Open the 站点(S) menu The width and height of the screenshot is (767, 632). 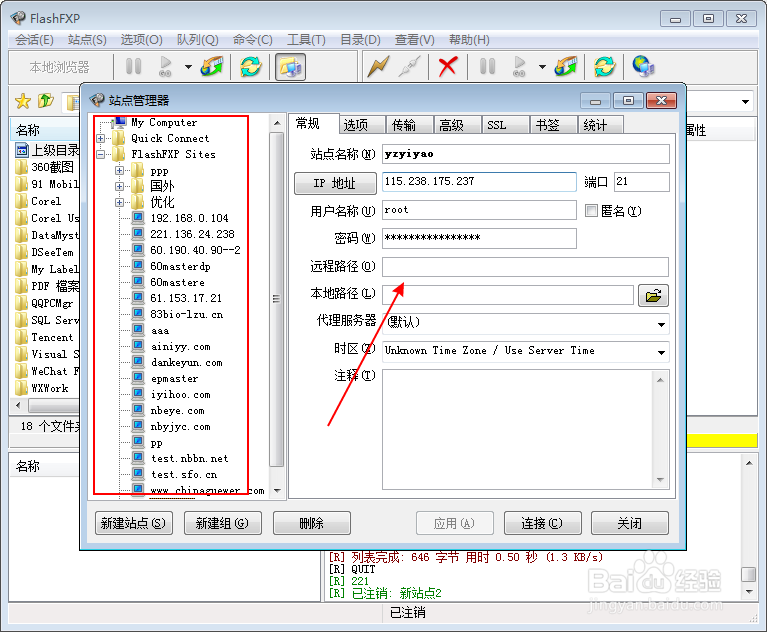click(x=87, y=40)
